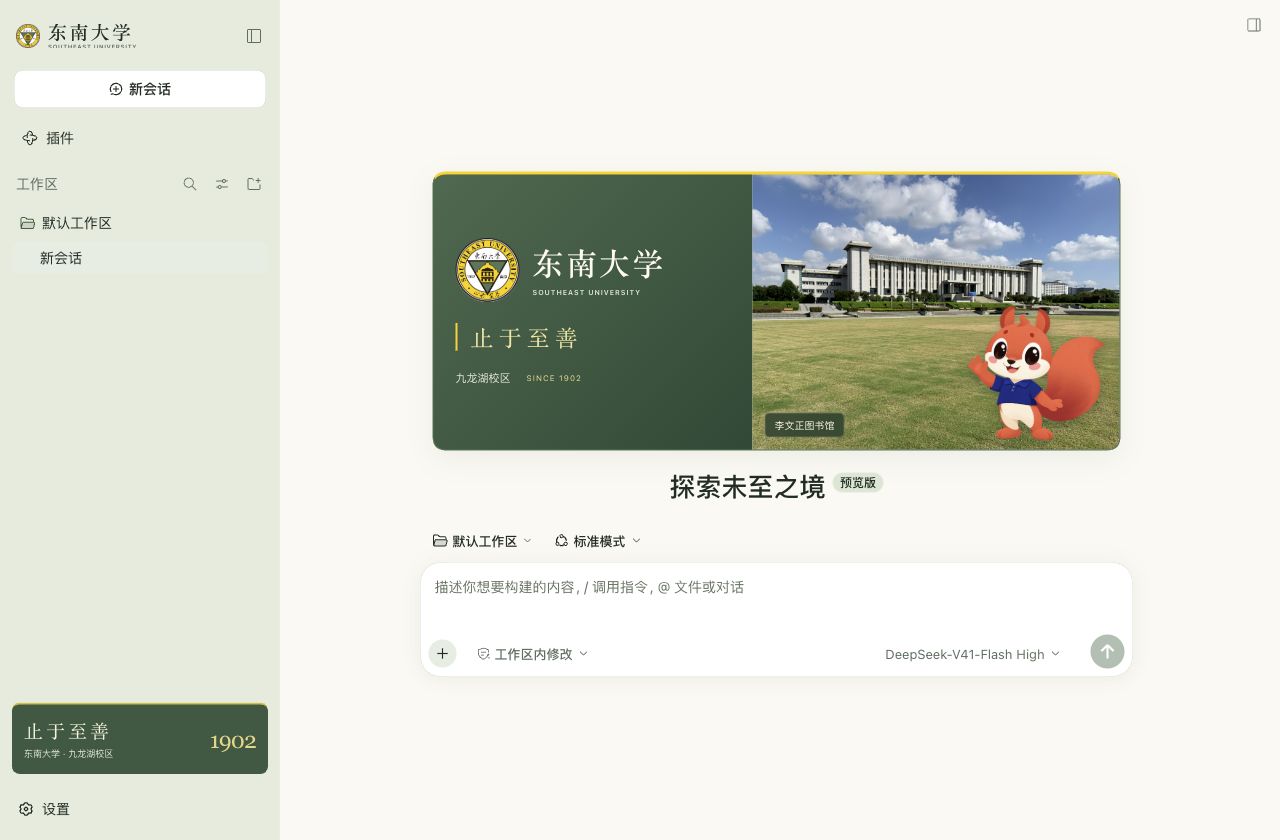Viewport: 1280px width, 840px height.
Task: Click the 预览版 badge
Action: (x=858, y=483)
